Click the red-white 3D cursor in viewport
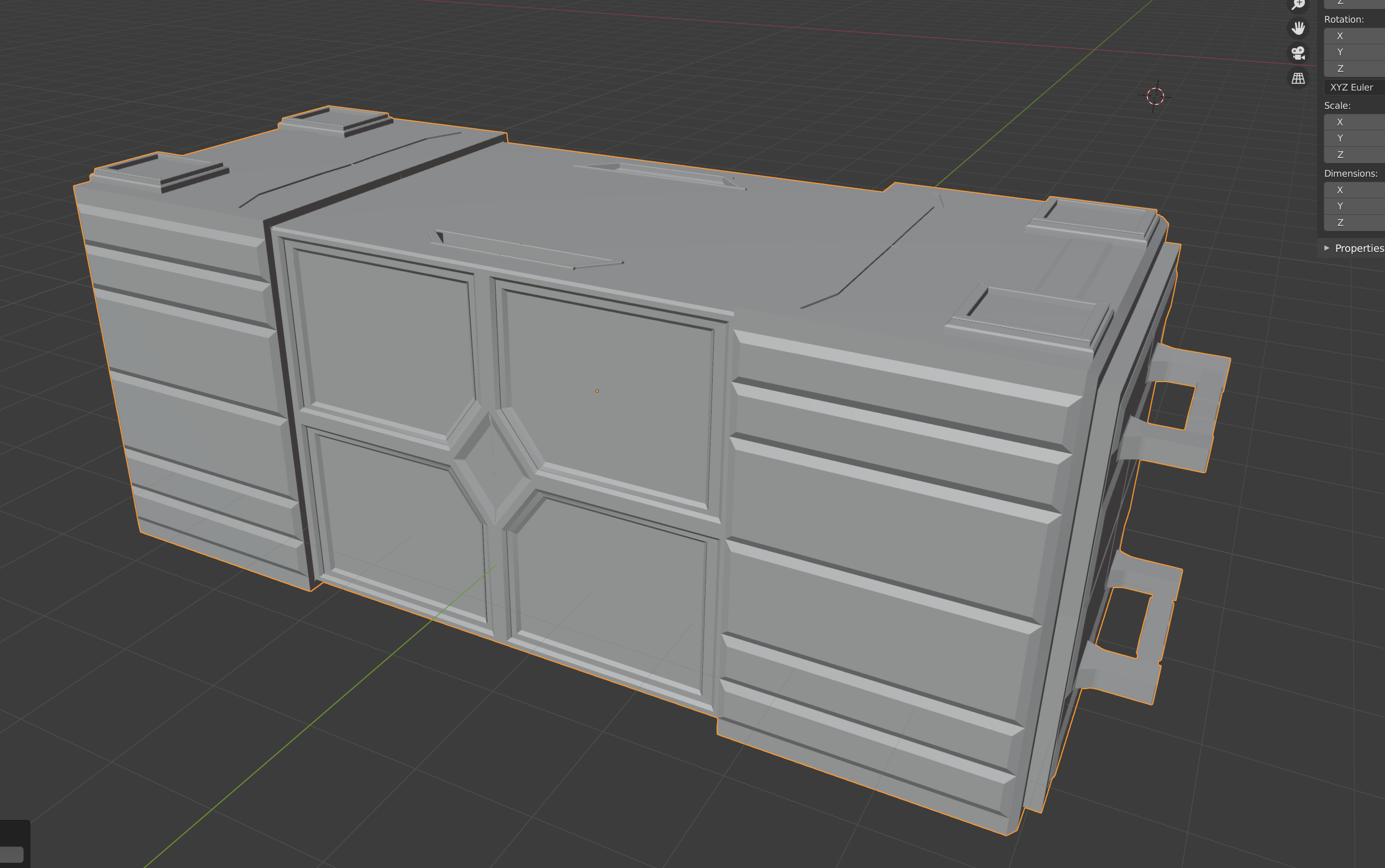The width and height of the screenshot is (1385, 868). [1155, 96]
